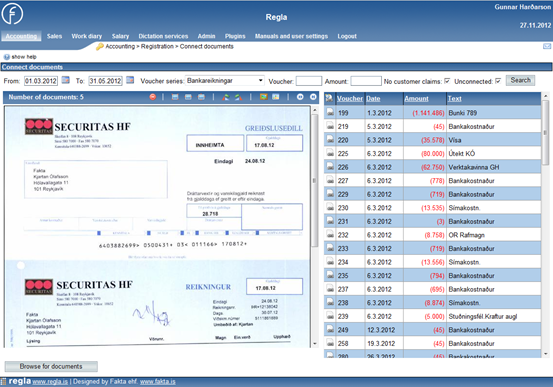Click Browse for documents button
The width and height of the screenshot is (553, 387).
click(x=51, y=366)
